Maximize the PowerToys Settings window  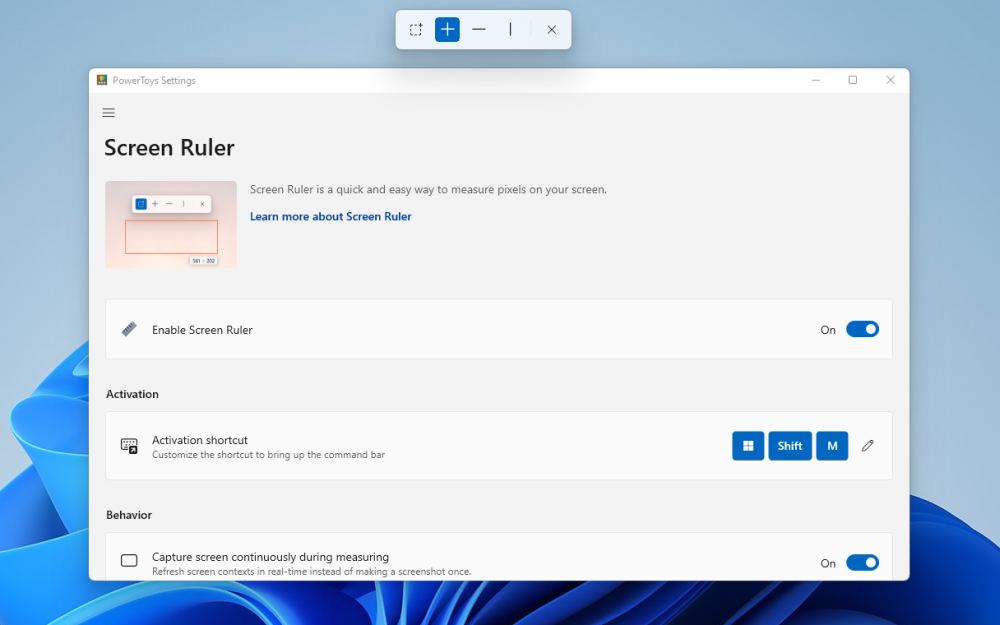tap(852, 80)
